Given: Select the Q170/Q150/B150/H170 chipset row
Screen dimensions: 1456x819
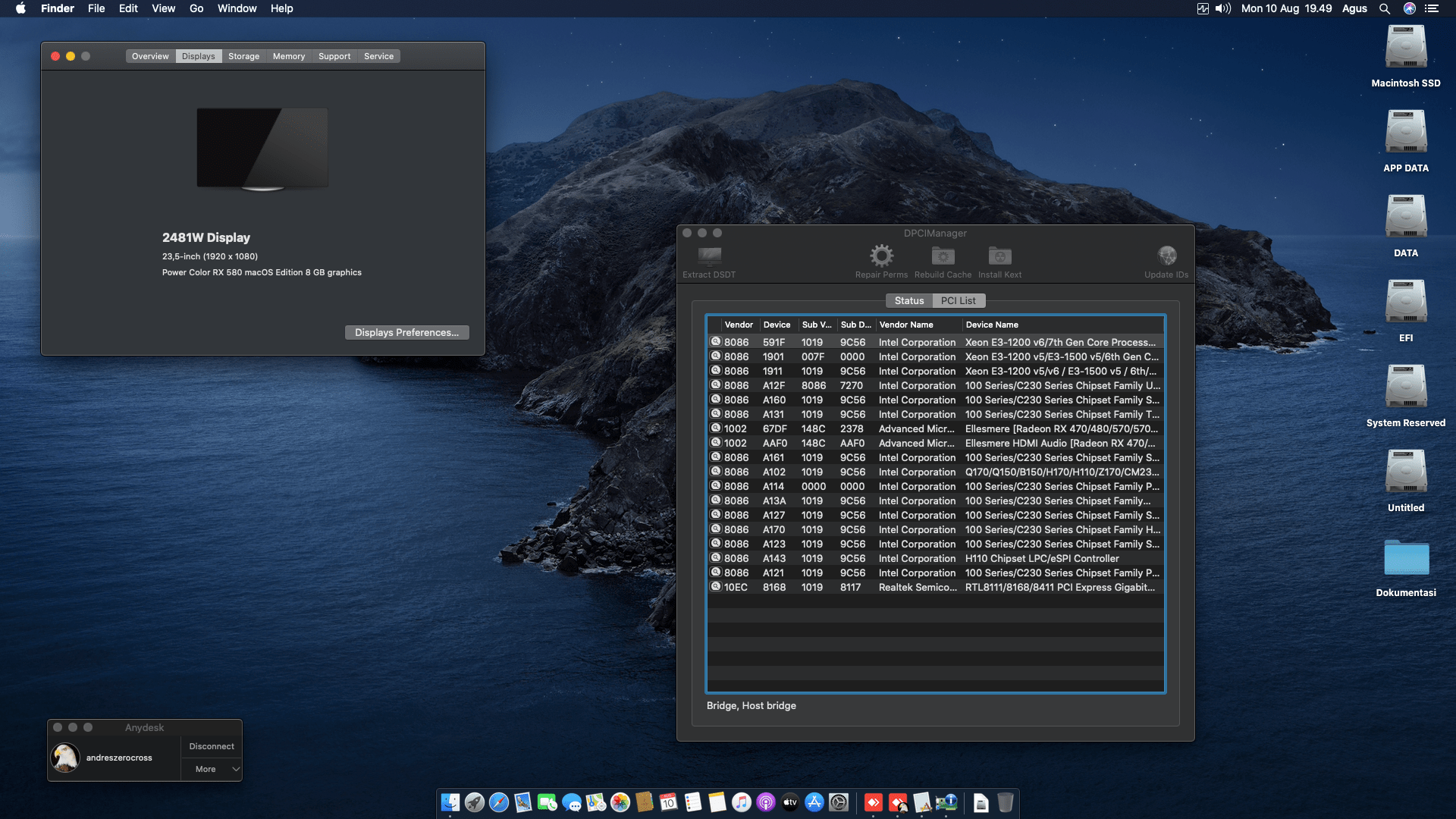Looking at the screenshot, I should click(936, 472).
